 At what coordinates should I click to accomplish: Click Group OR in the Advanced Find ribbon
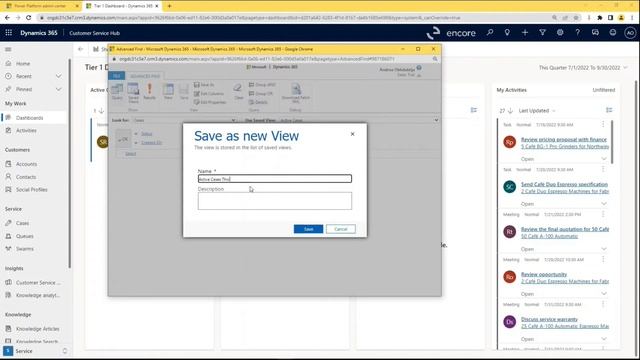pyautogui.click(x=261, y=93)
